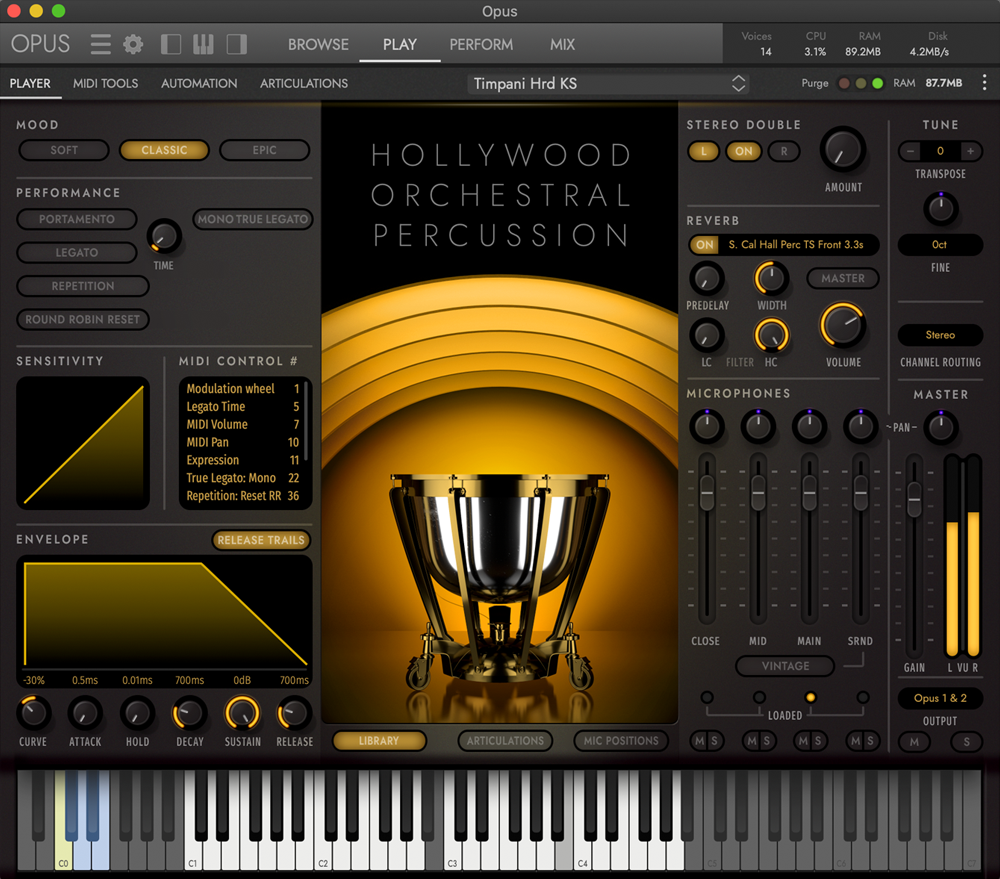This screenshot has height=879, width=1000.
Task: Select the EPIC mood button
Action: click(x=264, y=150)
